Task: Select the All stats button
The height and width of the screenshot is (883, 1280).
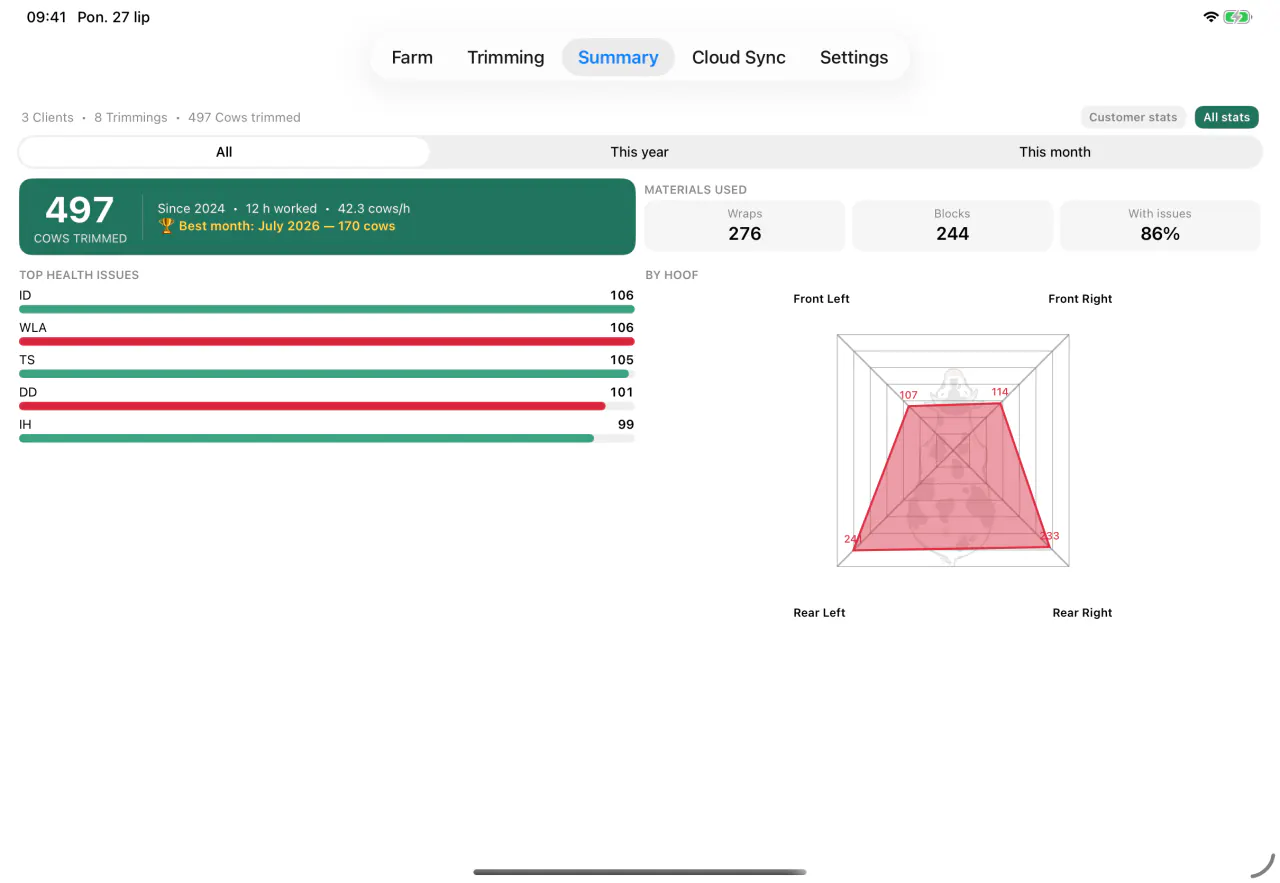Action: (x=1226, y=117)
